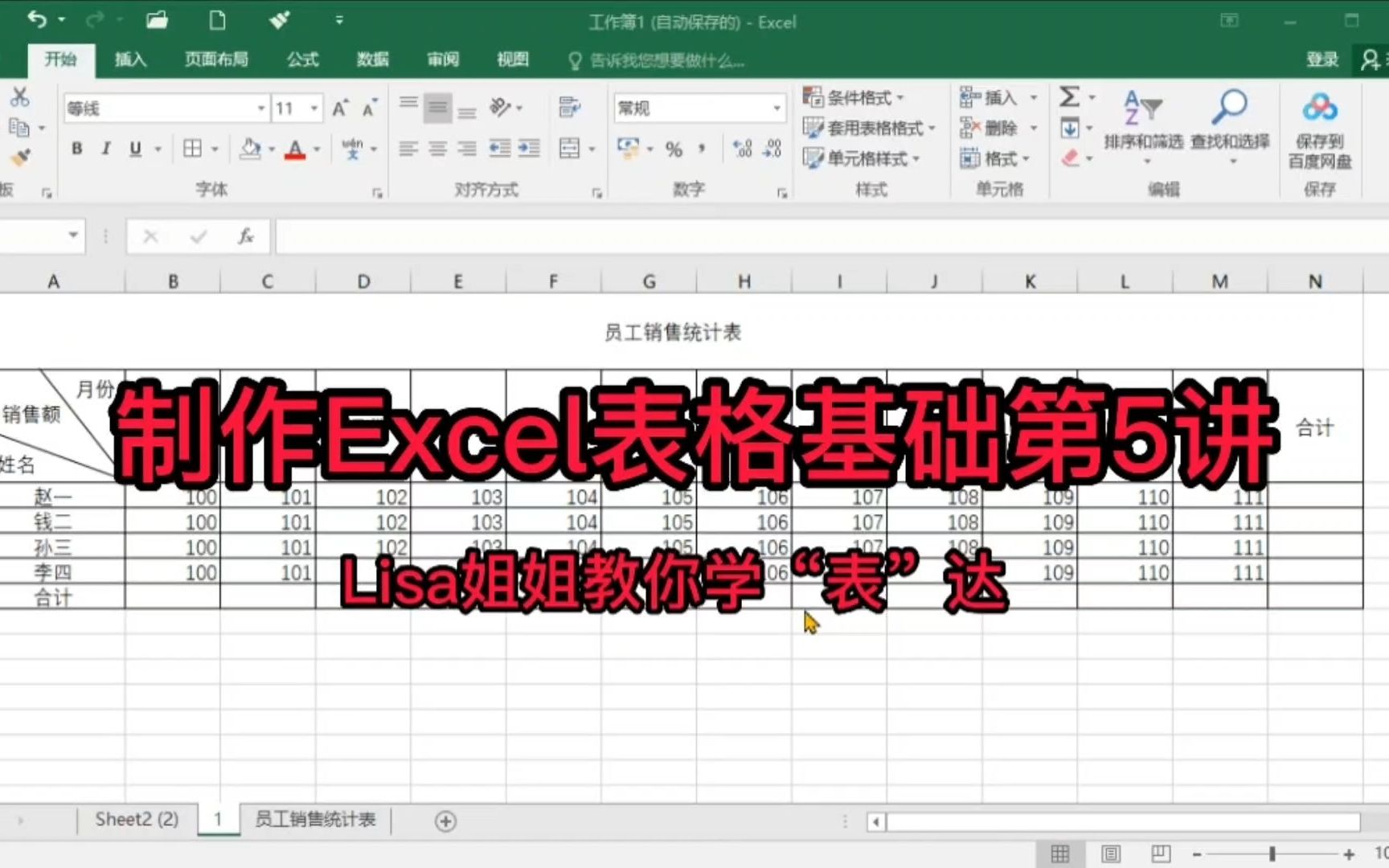Toggle wrap text
This screenshot has width=1389, height=868.
click(570, 107)
